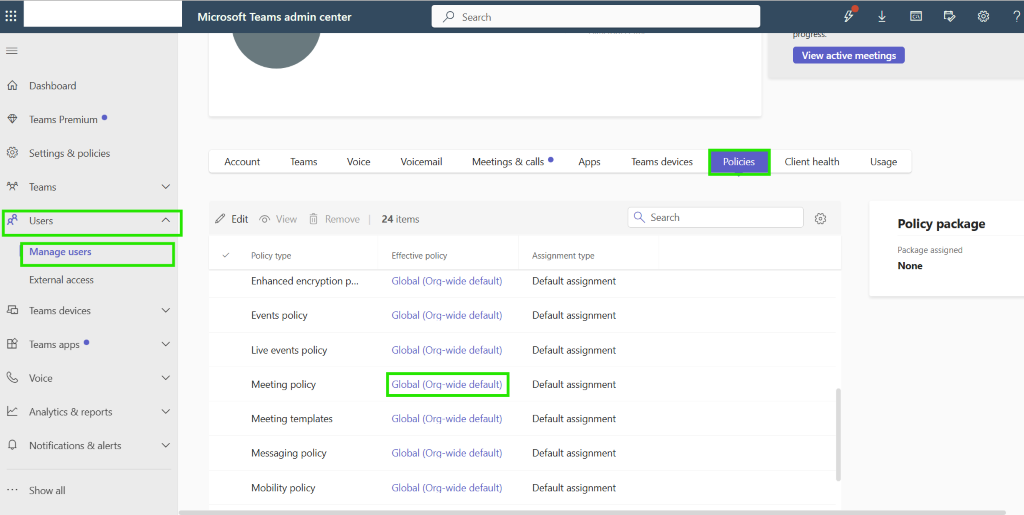
Task: Click the policy table vertical scrollbar
Action: [x=839, y=435]
